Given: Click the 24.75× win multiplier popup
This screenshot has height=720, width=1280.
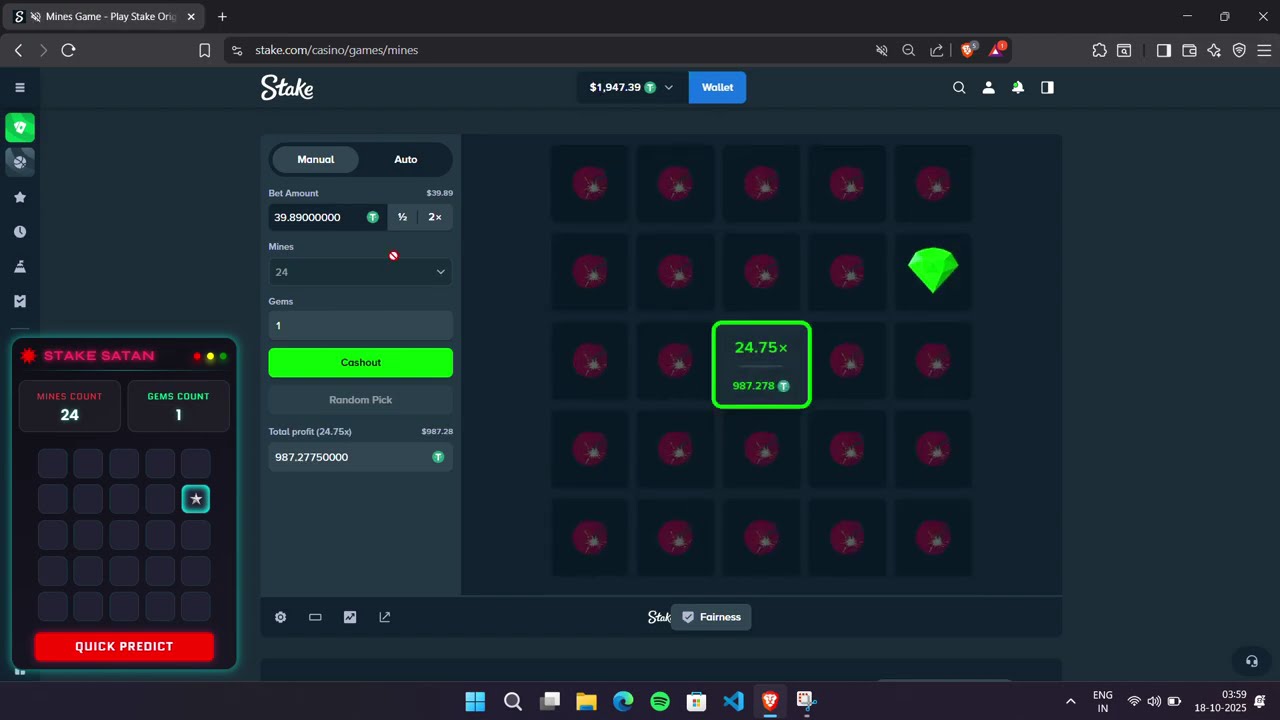Looking at the screenshot, I should tap(761, 365).
